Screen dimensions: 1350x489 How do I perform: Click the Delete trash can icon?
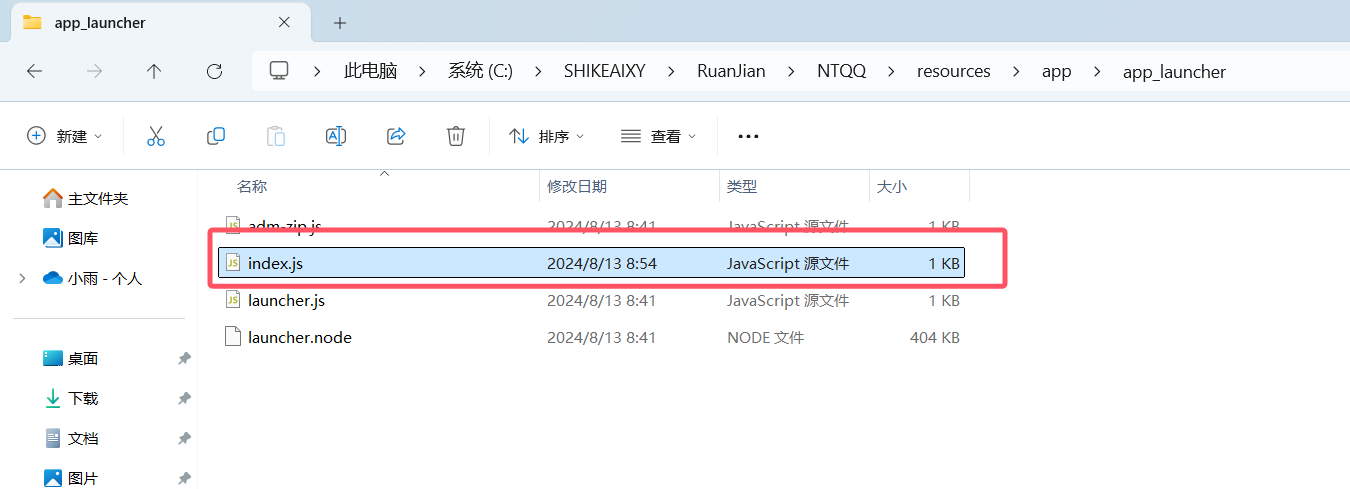456,136
